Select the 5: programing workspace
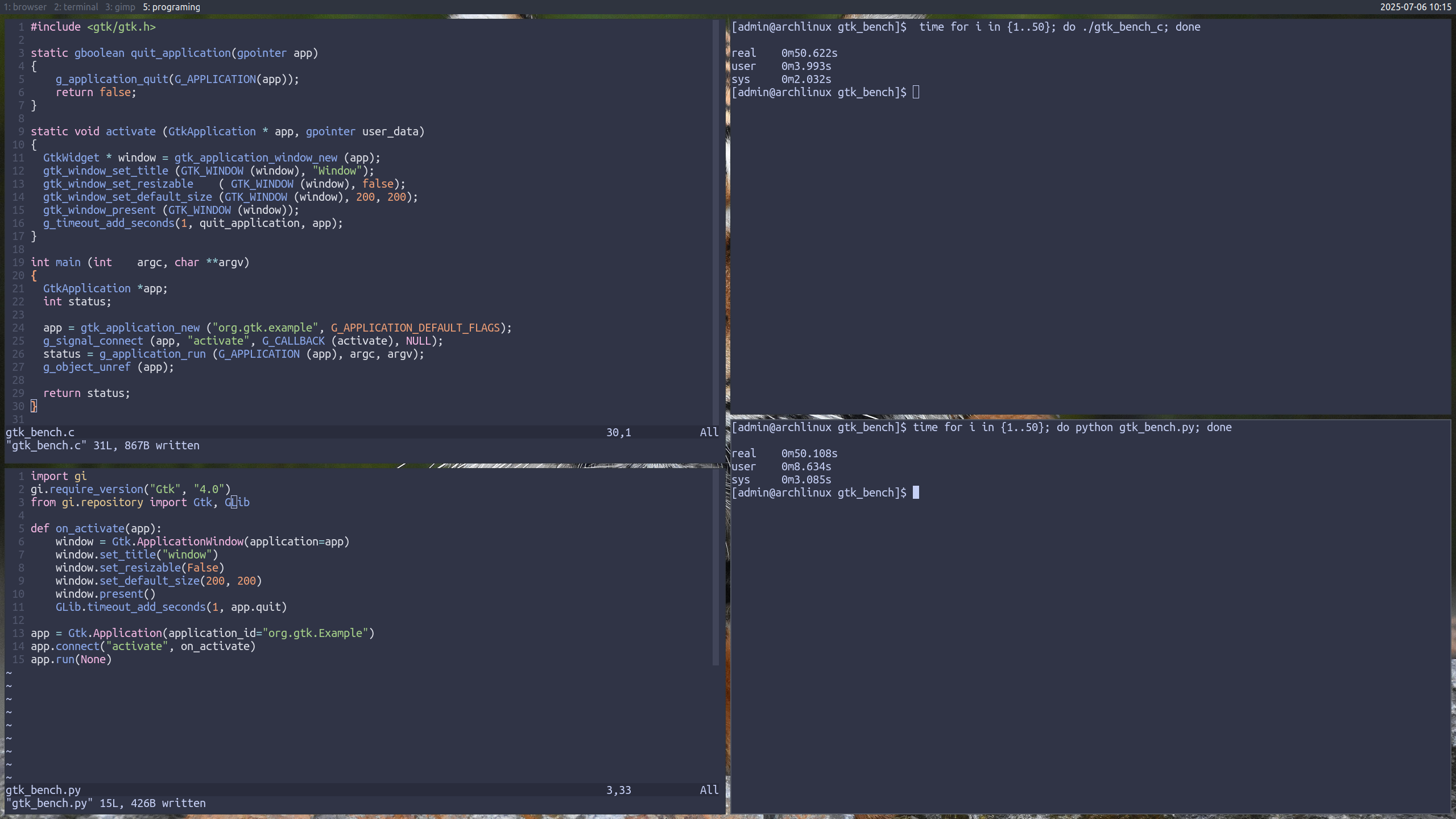This screenshot has height=819, width=1456. click(171, 7)
